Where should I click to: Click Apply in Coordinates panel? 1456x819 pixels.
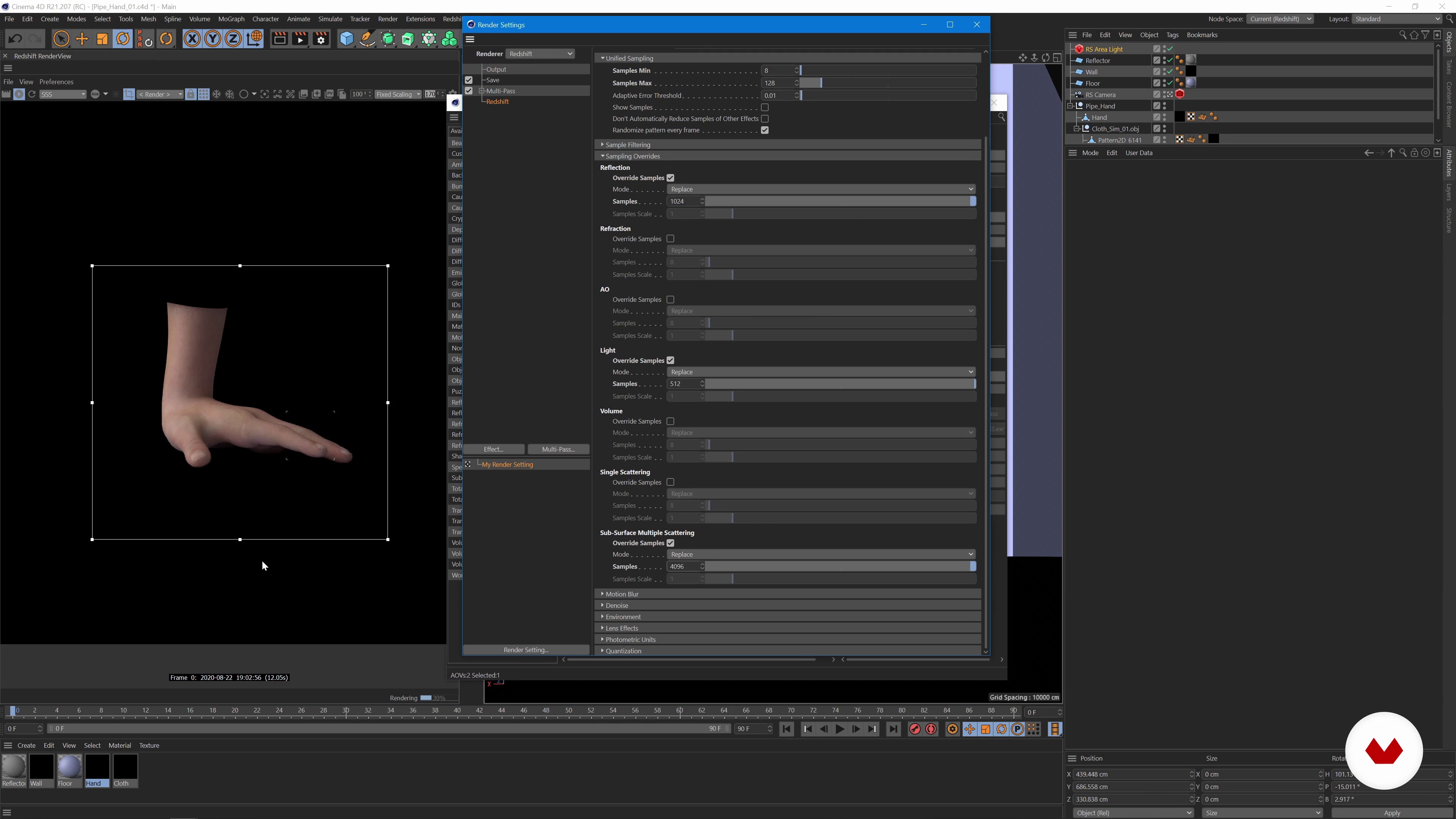[1392, 813]
